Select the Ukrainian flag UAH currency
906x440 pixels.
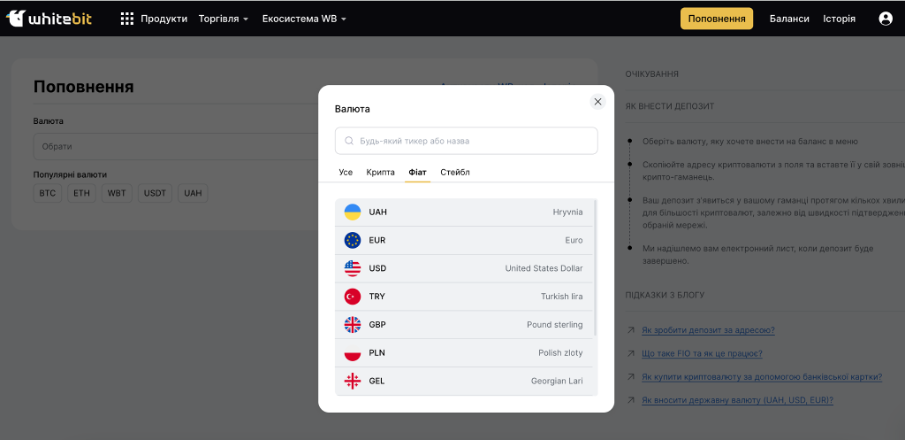(353, 212)
